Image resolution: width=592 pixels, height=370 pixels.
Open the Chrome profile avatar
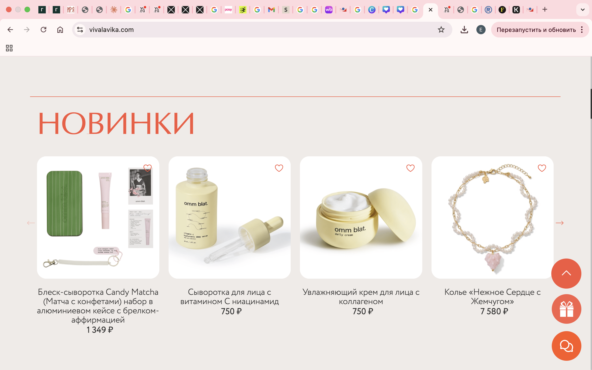(x=481, y=29)
